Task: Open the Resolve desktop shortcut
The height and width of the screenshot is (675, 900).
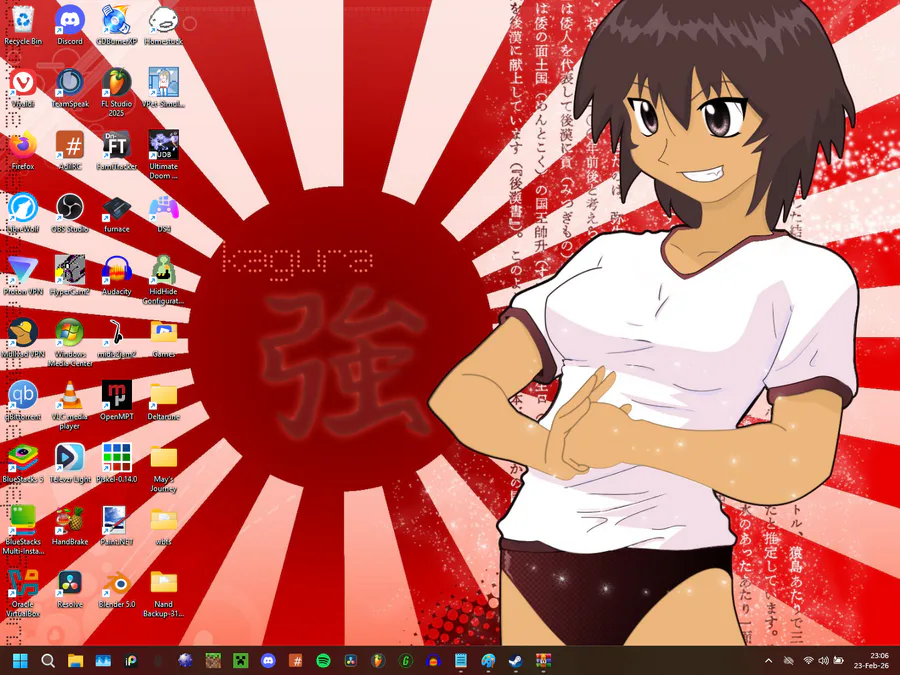Action: [x=70, y=589]
